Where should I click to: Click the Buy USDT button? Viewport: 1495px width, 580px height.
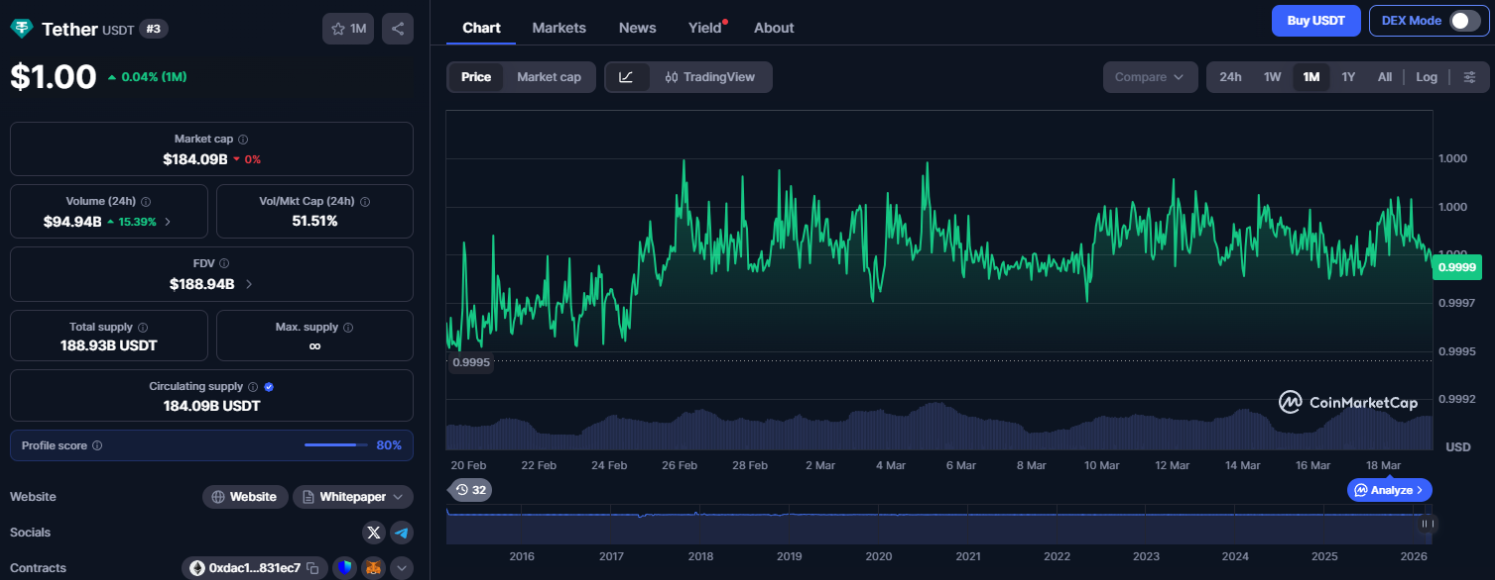(1316, 21)
